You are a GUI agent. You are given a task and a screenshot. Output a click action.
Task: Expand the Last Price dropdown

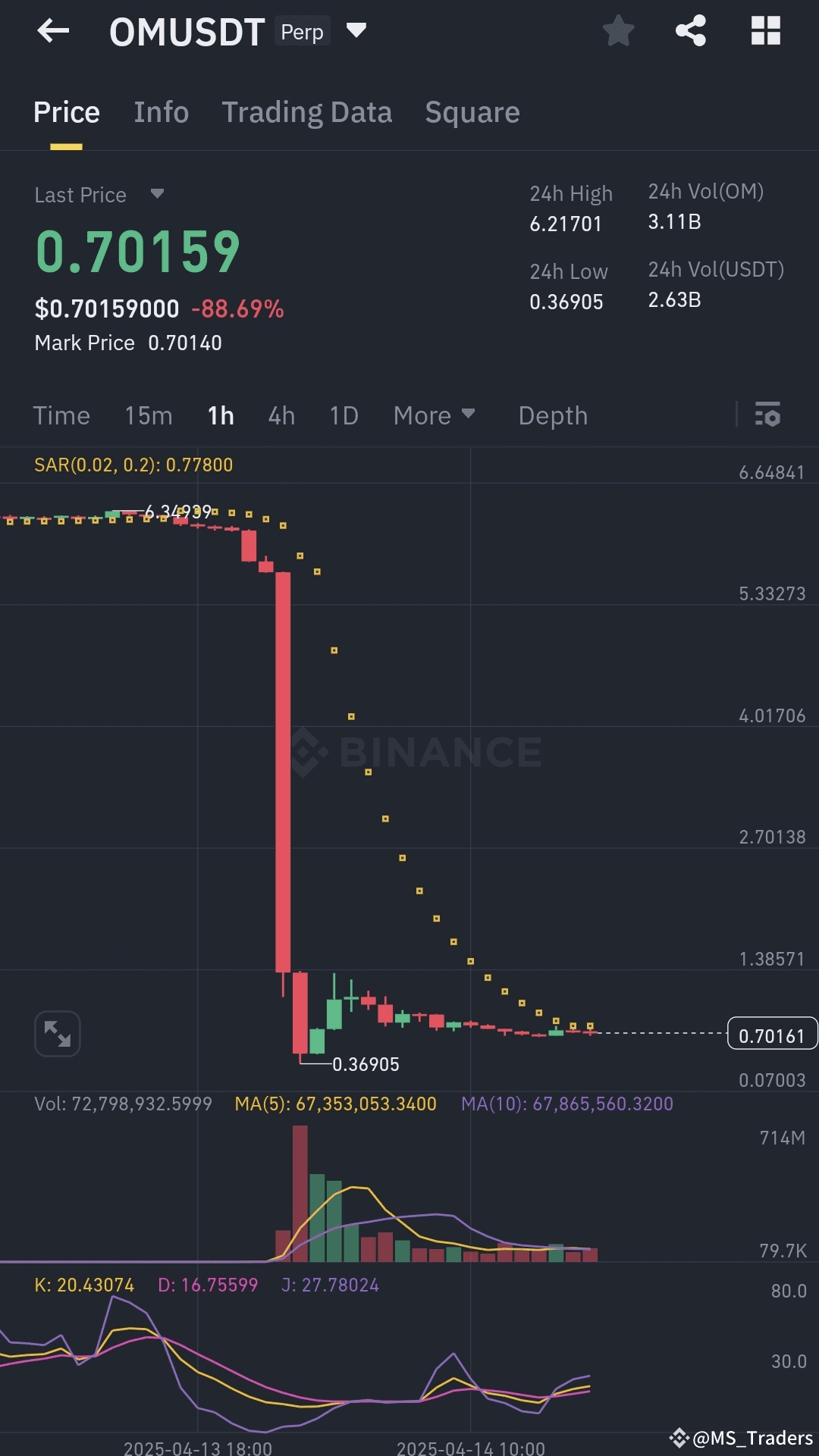(157, 195)
